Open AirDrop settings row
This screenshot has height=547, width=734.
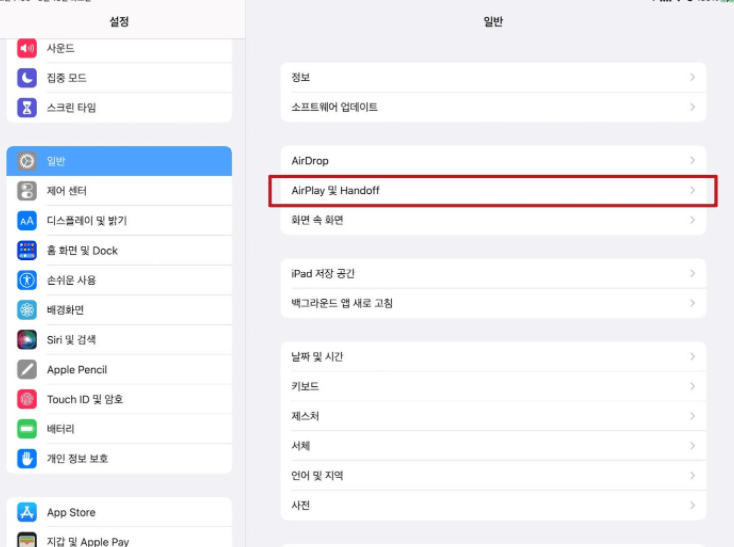493,160
